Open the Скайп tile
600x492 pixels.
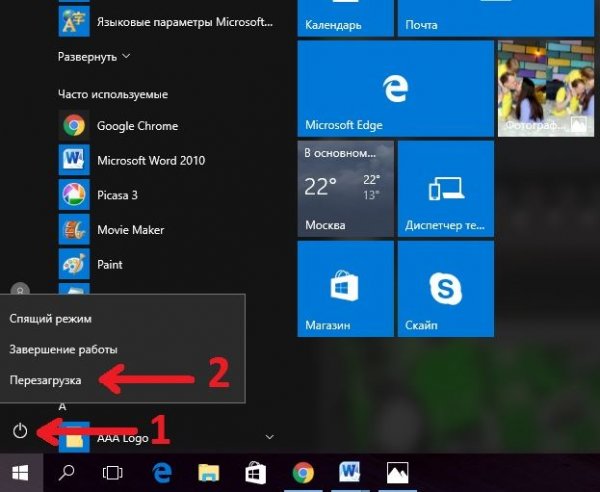[446, 289]
